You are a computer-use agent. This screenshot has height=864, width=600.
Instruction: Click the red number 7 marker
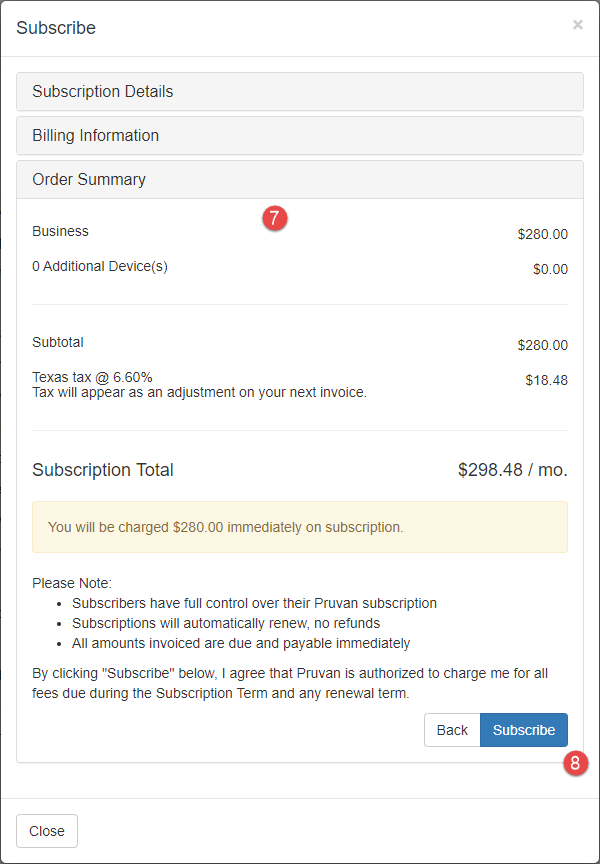(275, 217)
